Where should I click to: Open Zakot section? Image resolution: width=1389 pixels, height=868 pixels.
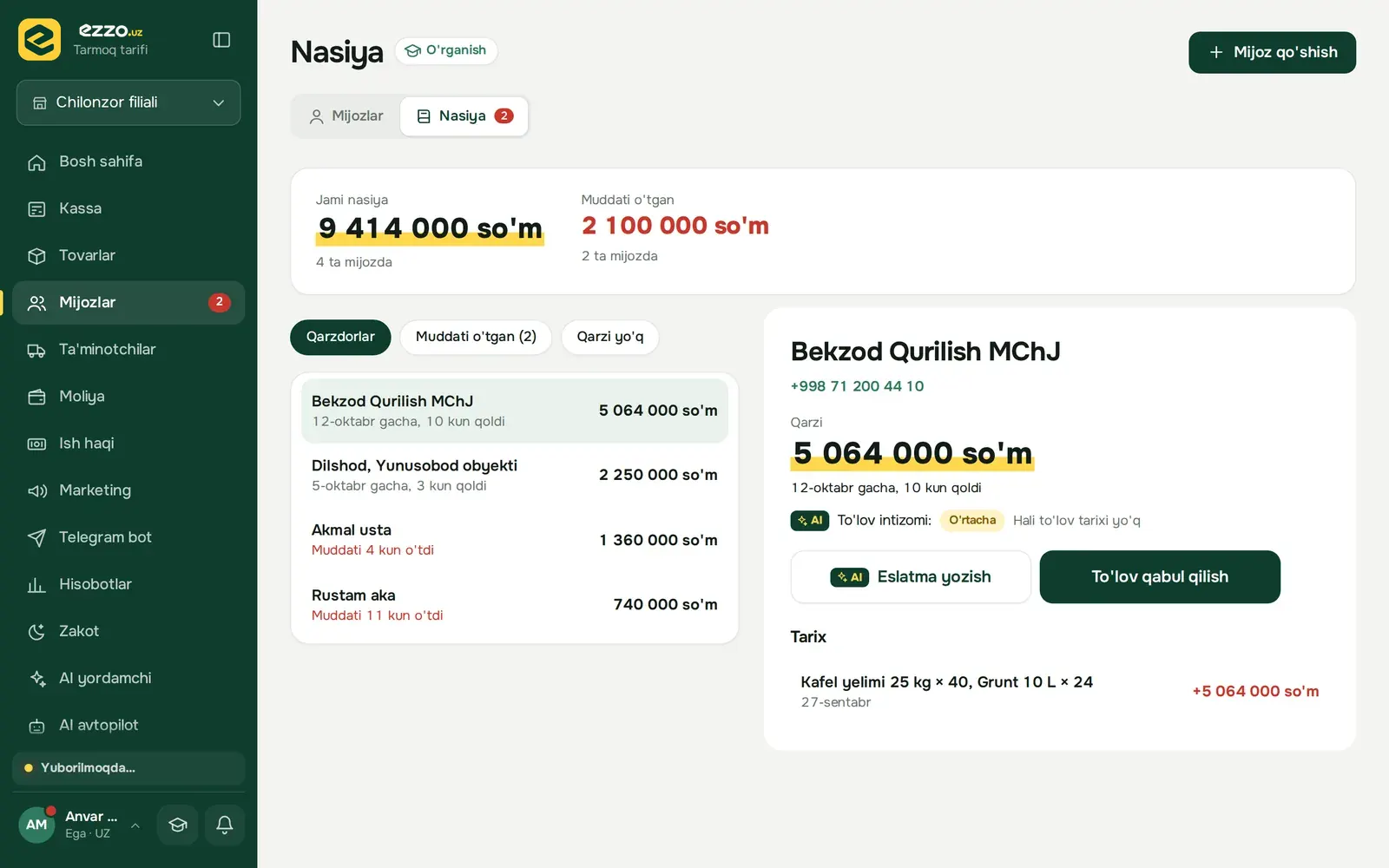(128, 631)
